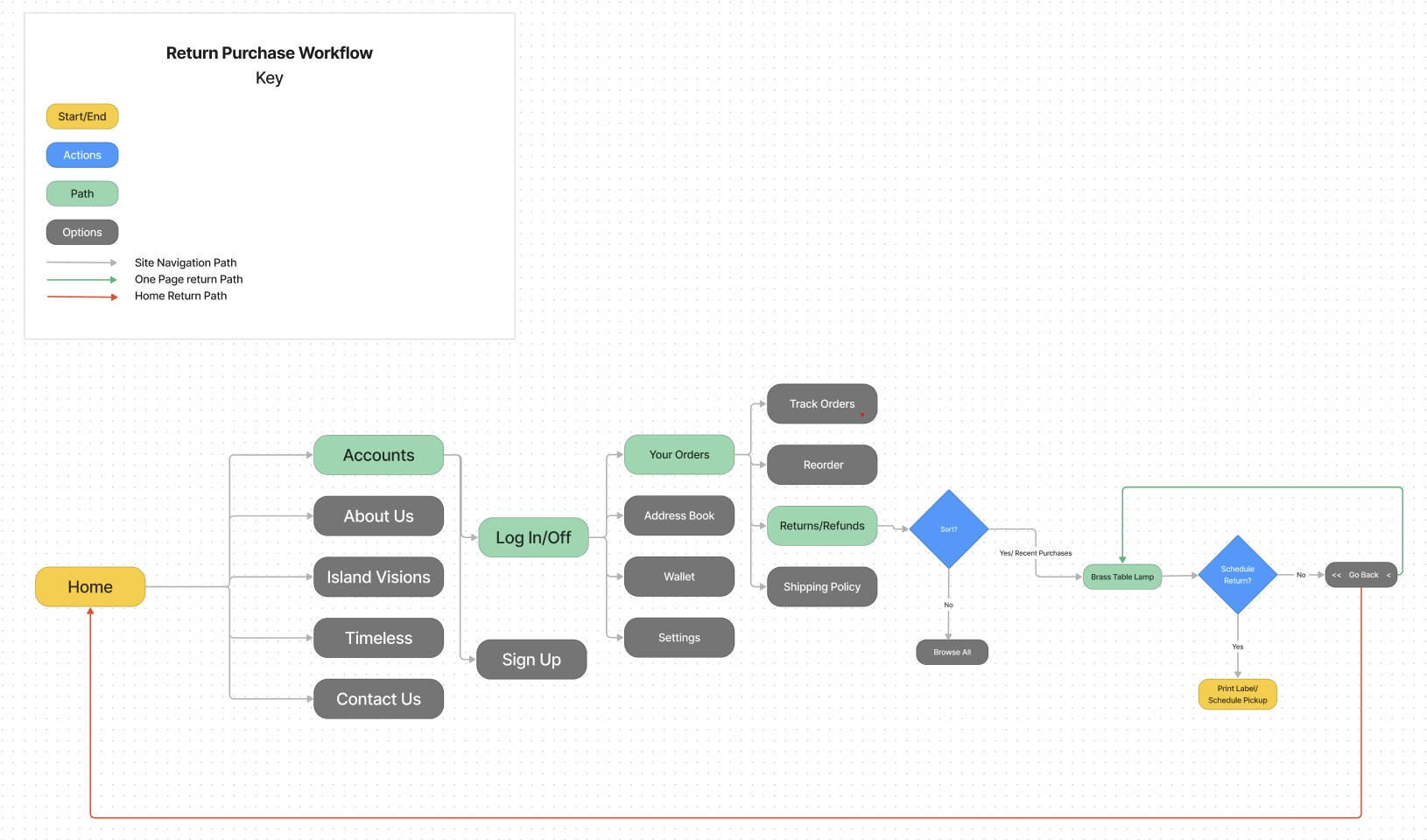
Task: Select the Log In/Off node
Action: 533,537
